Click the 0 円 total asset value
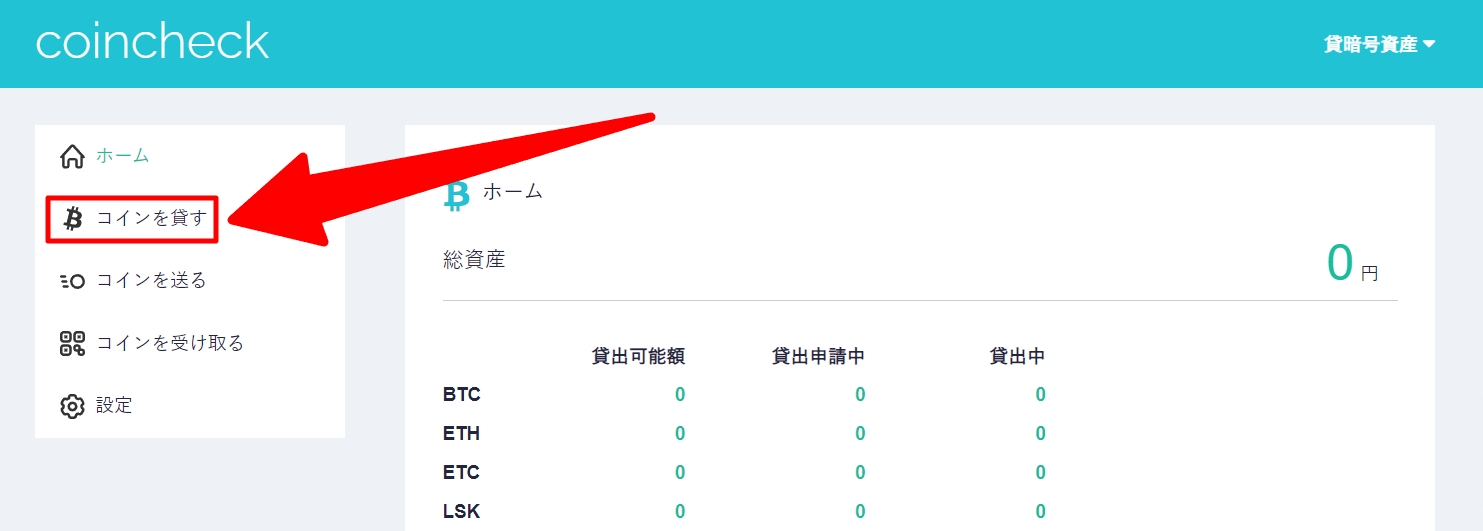This screenshot has height=531, width=1483. tap(1353, 263)
